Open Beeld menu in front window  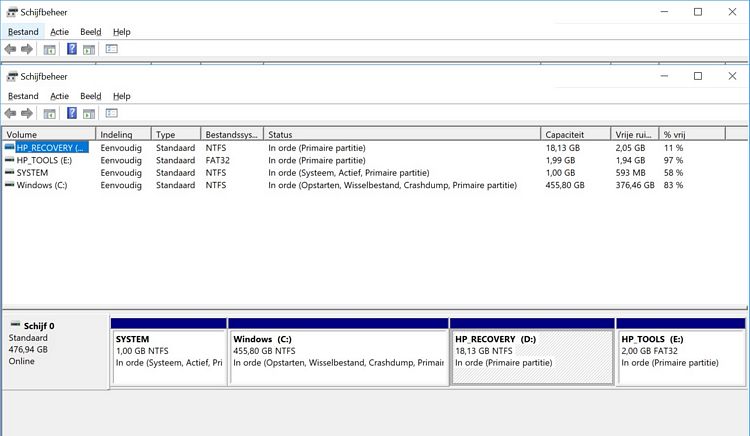click(x=90, y=96)
